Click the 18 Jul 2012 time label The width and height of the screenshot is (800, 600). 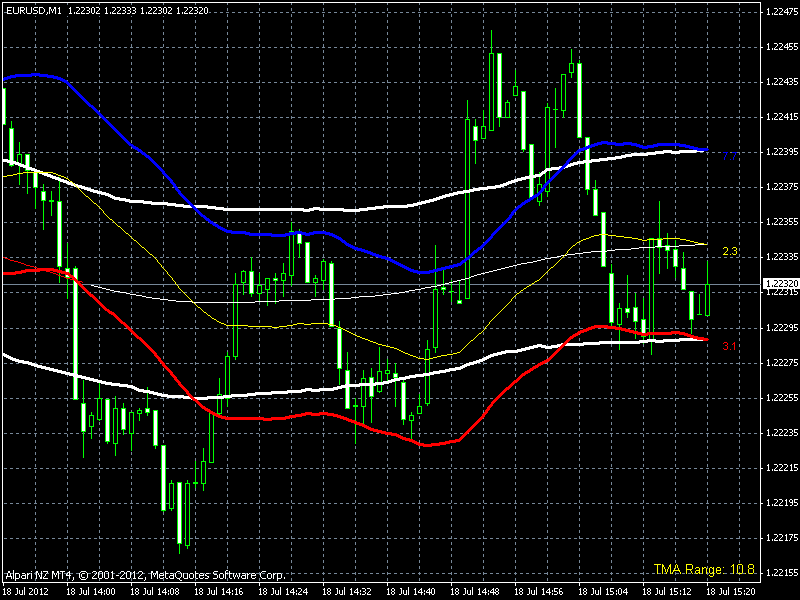27,592
